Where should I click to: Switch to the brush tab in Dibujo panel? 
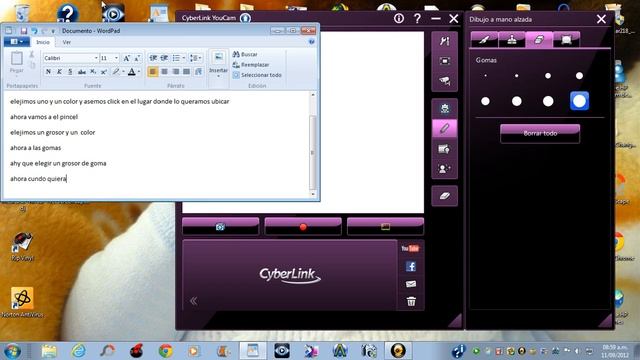[x=484, y=40]
